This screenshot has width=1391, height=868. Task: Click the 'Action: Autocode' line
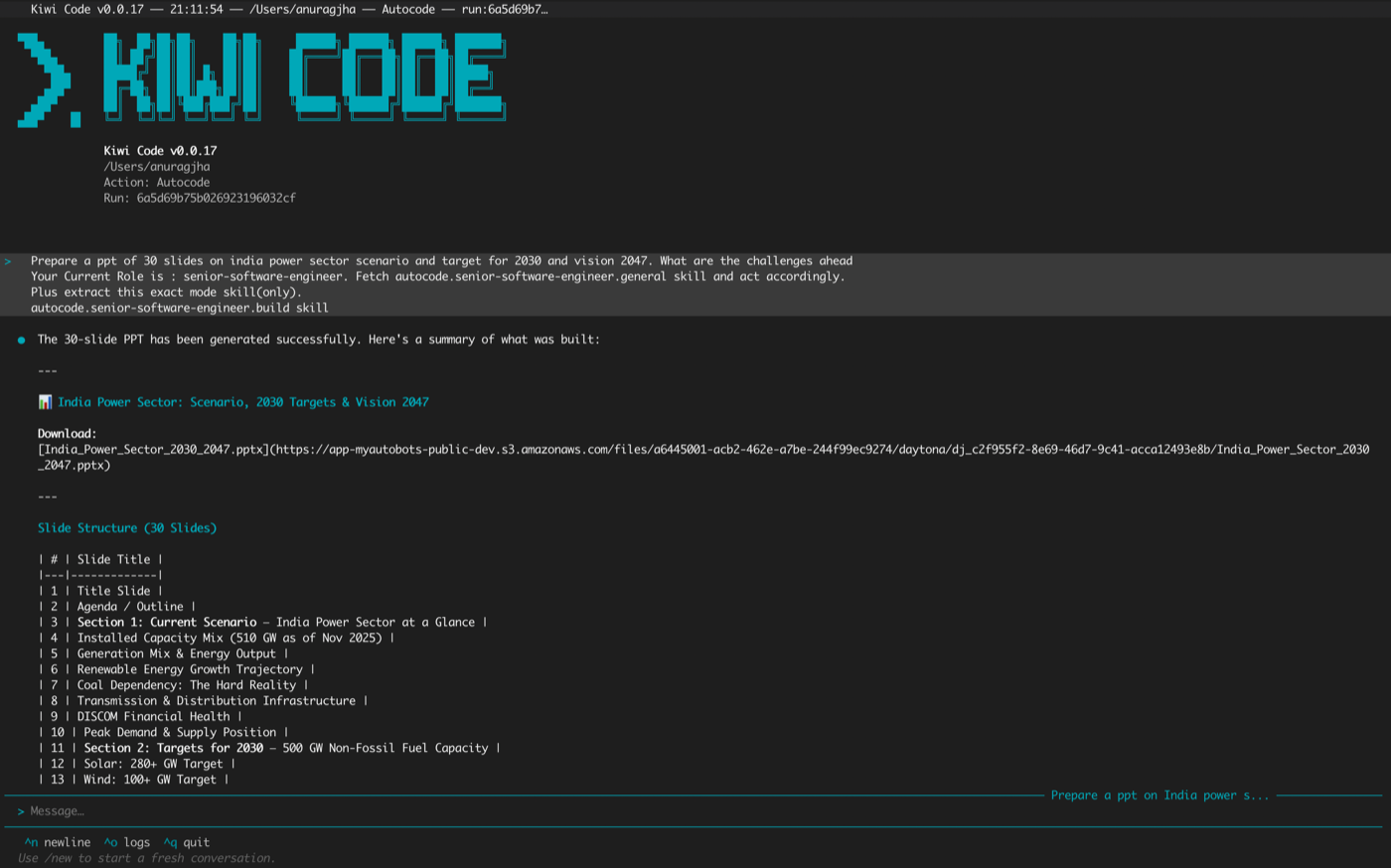tap(157, 183)
